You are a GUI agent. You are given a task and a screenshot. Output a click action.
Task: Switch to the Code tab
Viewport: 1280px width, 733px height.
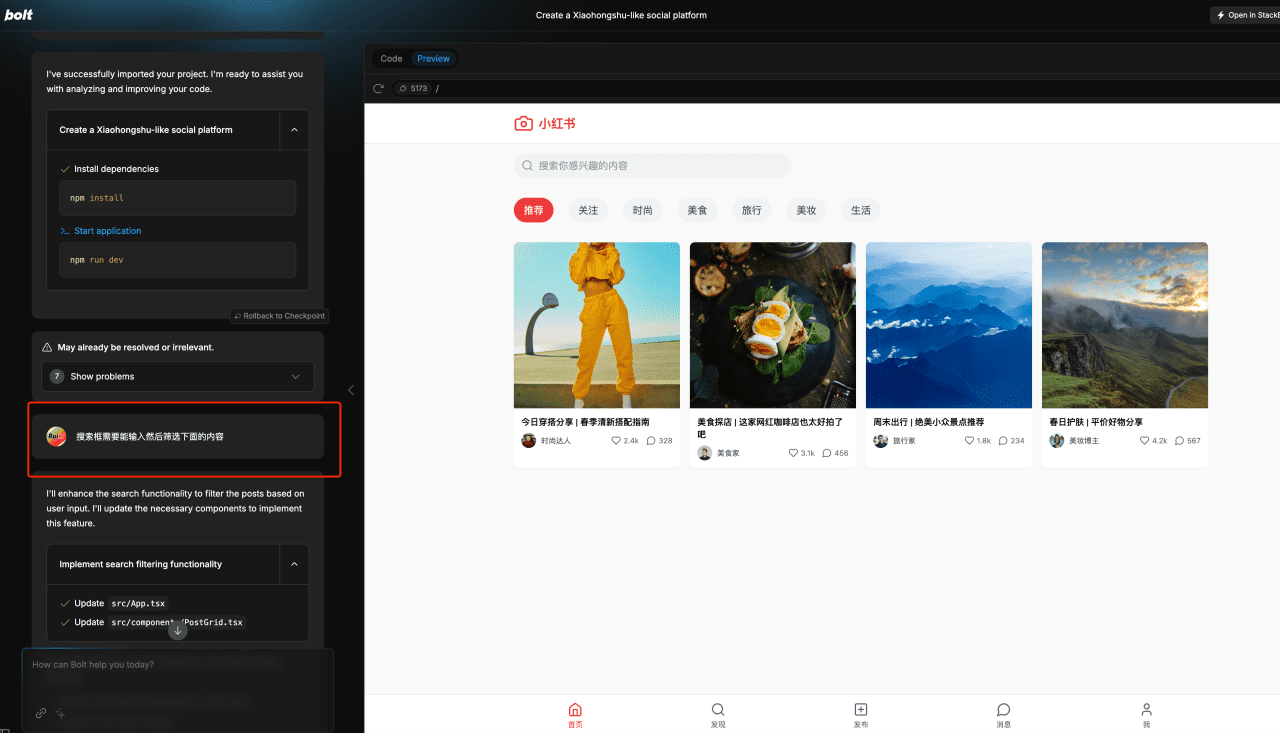(391, 59)
